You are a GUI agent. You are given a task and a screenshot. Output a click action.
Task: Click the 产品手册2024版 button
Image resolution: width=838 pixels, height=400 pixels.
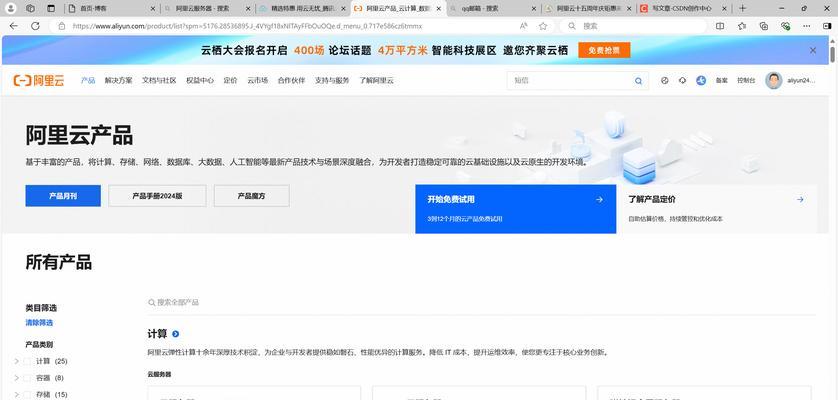[x=157, y=196]
